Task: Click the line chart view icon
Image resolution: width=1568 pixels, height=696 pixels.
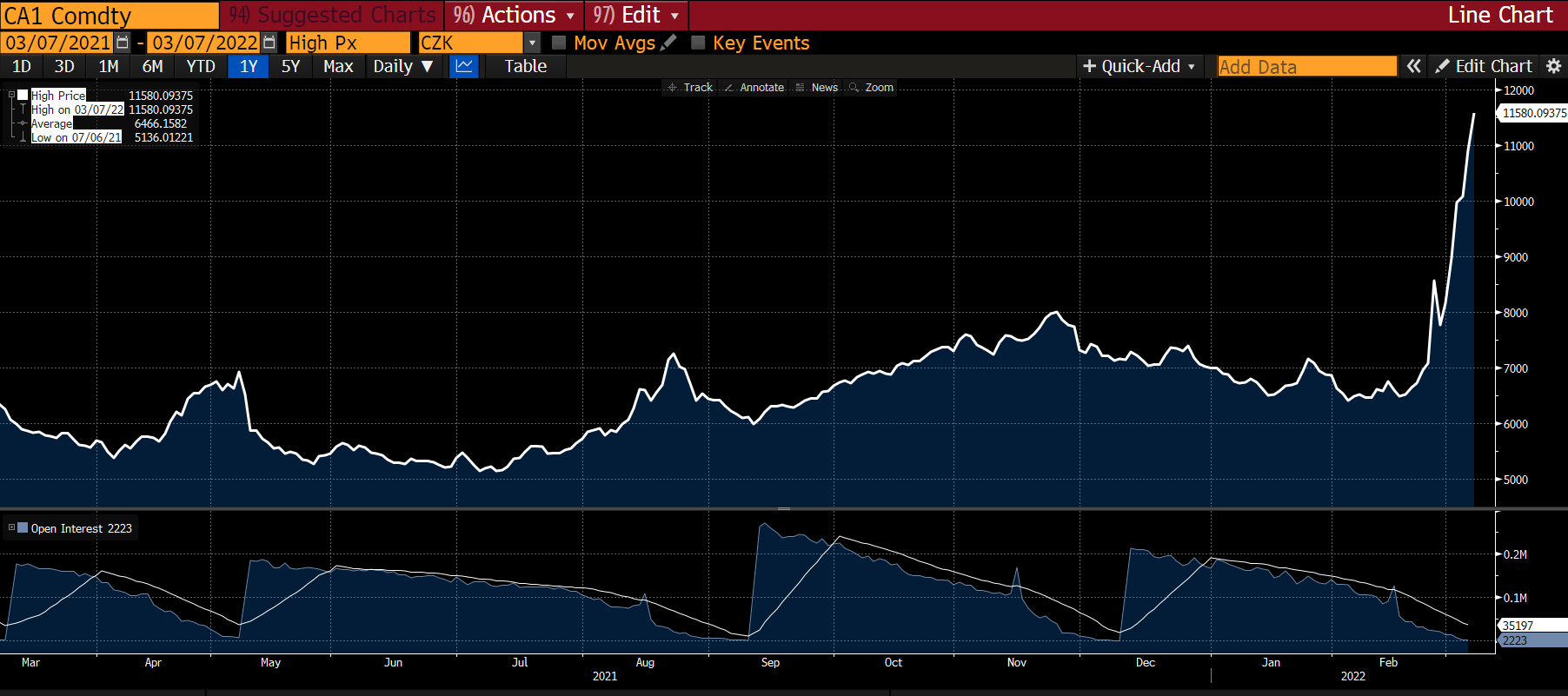Action: click(464, 66)
